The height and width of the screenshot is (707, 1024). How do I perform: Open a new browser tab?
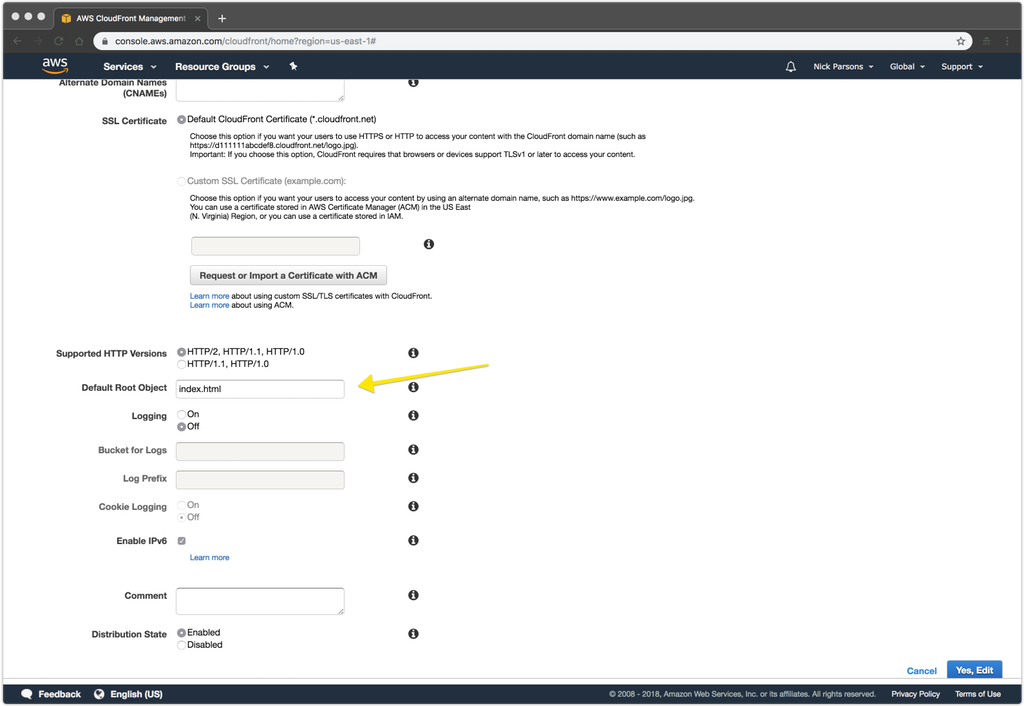(x=222, y=18)
